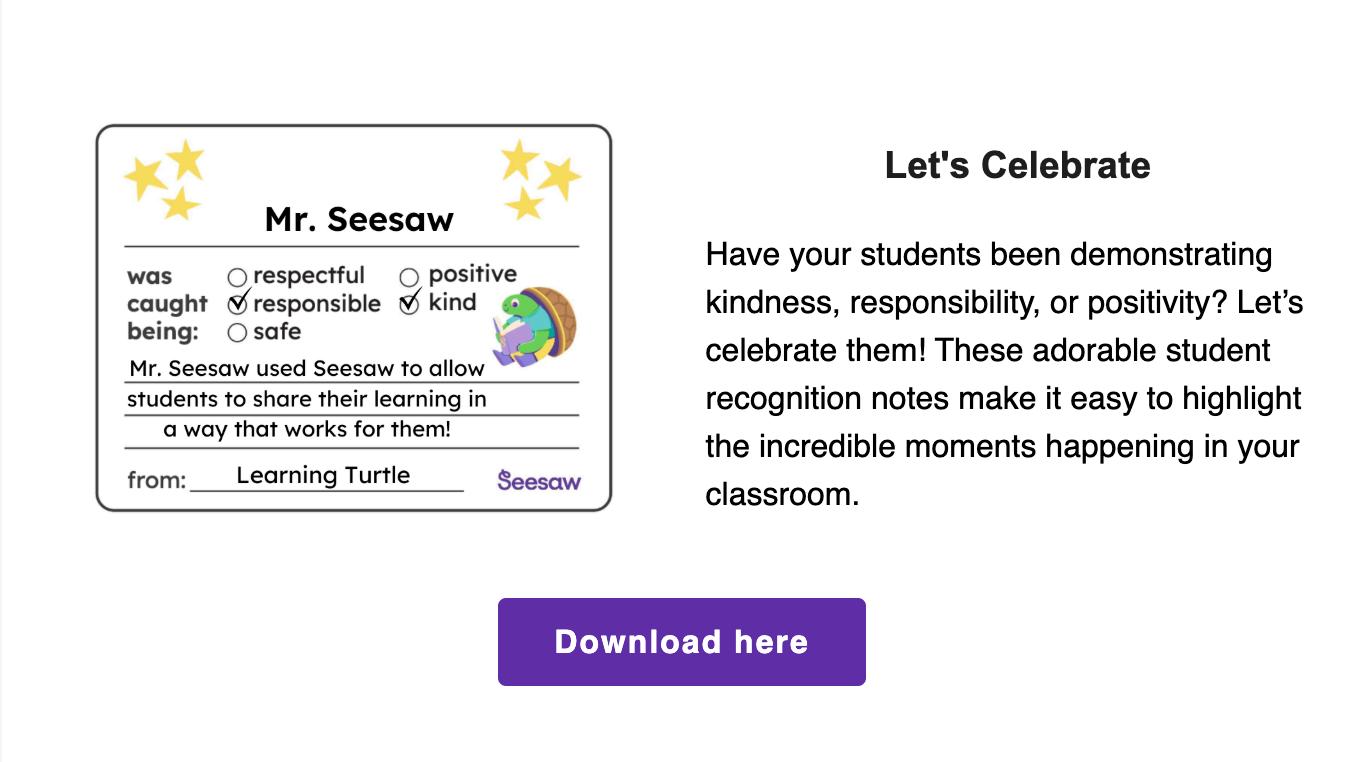Viewport: 1360px width, 762px height.
Task: Click the Mr. Seesaw name heading
Action: tap(359, 219)
